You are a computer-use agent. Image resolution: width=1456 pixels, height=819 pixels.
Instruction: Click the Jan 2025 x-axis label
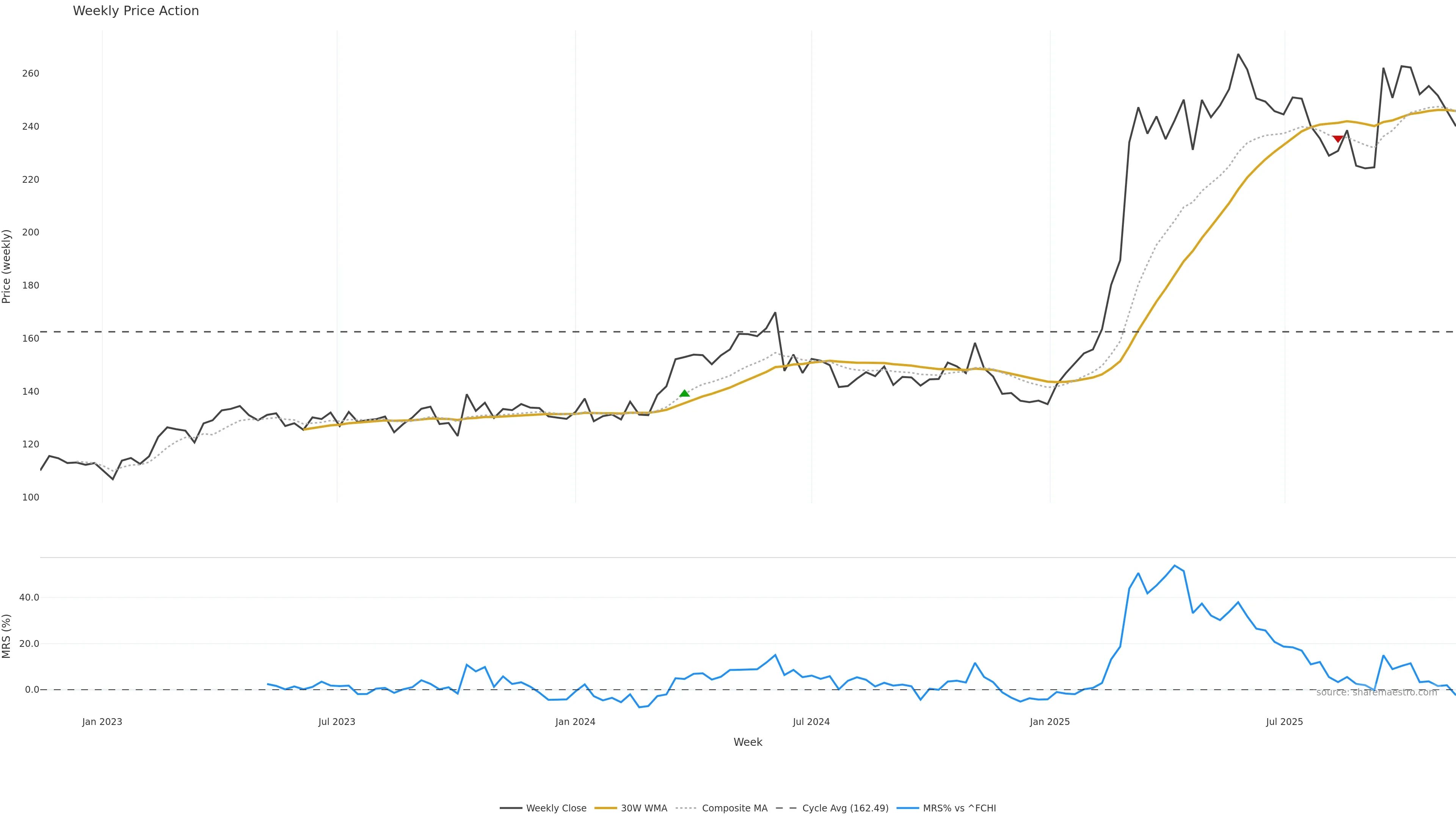pos(1050,722)
